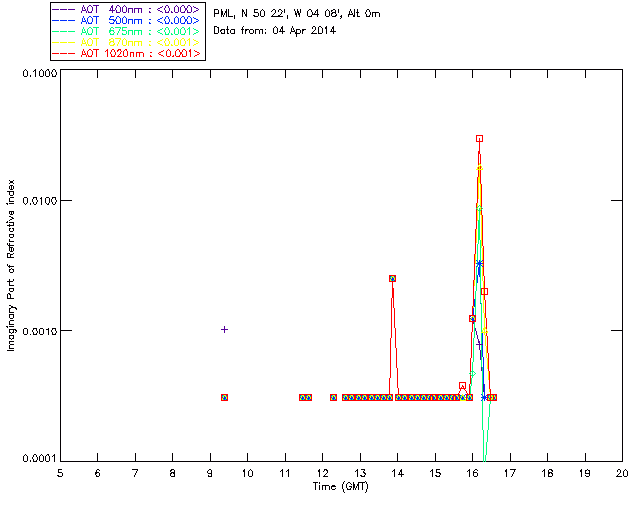Viewport: 640px width, 512px height.
Task: Click the 0.0100 y-axis tick label
Action: 39,201
